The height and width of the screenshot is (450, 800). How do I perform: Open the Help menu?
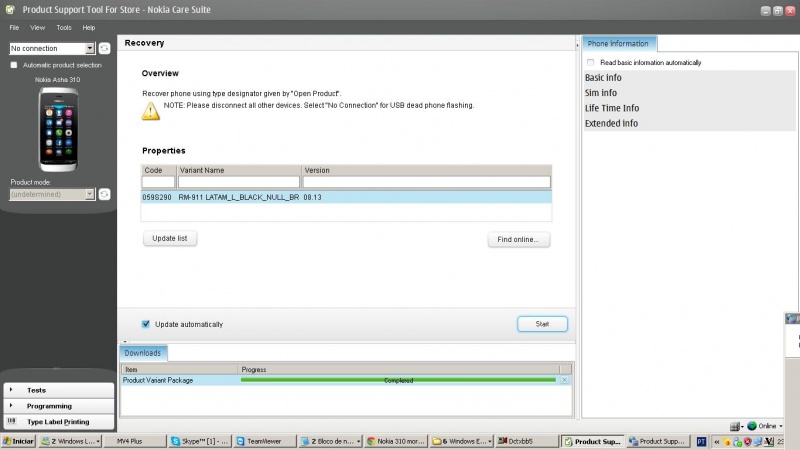tap(89, 28)
